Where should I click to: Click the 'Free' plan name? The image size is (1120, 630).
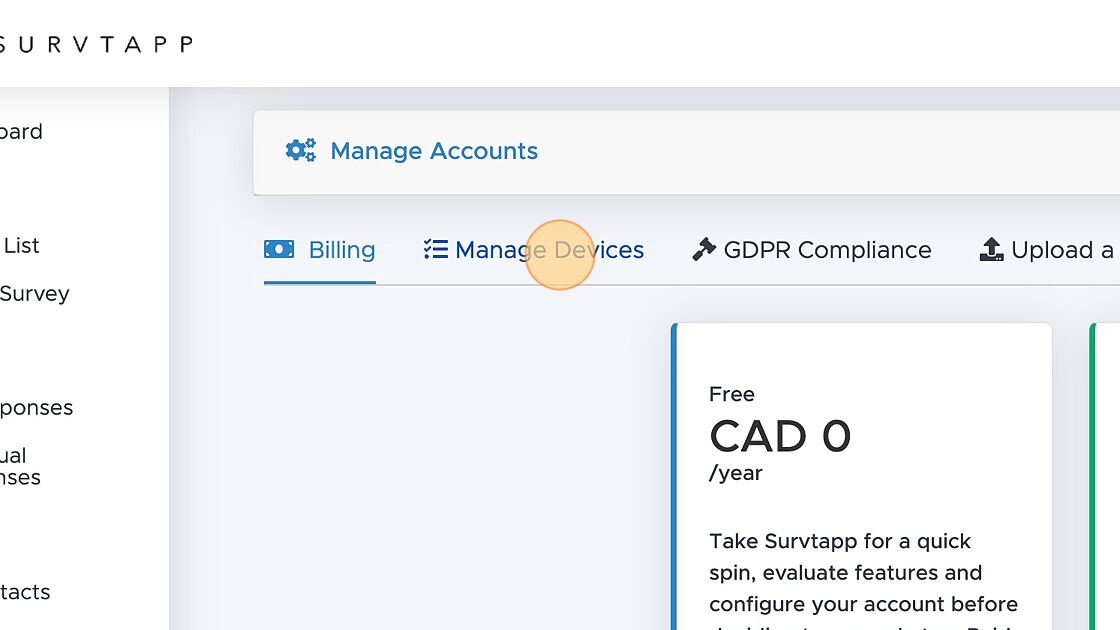[731, 394]
